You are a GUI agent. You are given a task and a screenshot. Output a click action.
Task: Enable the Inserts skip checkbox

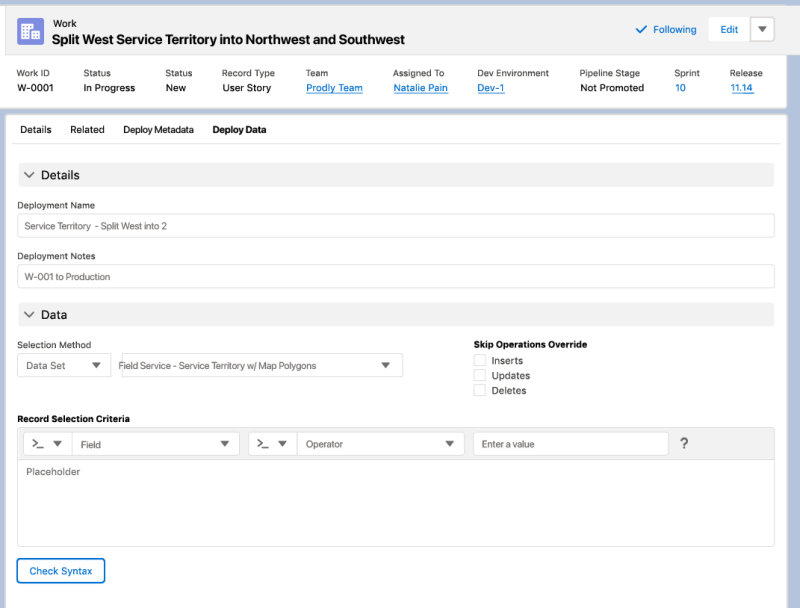click(x=480, y=361)
